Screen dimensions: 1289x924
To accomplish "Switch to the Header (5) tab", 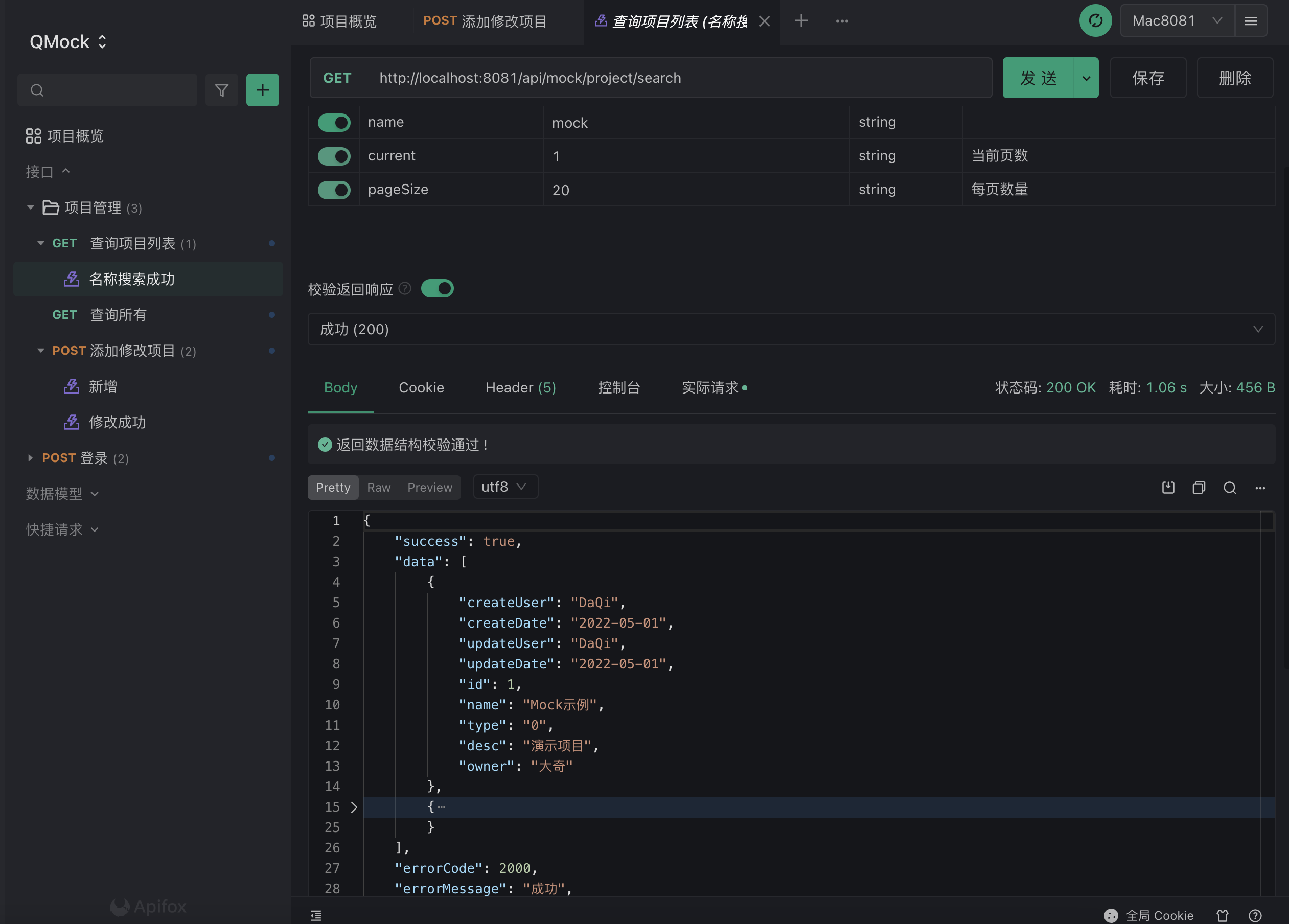I will [x=520, y=387].
